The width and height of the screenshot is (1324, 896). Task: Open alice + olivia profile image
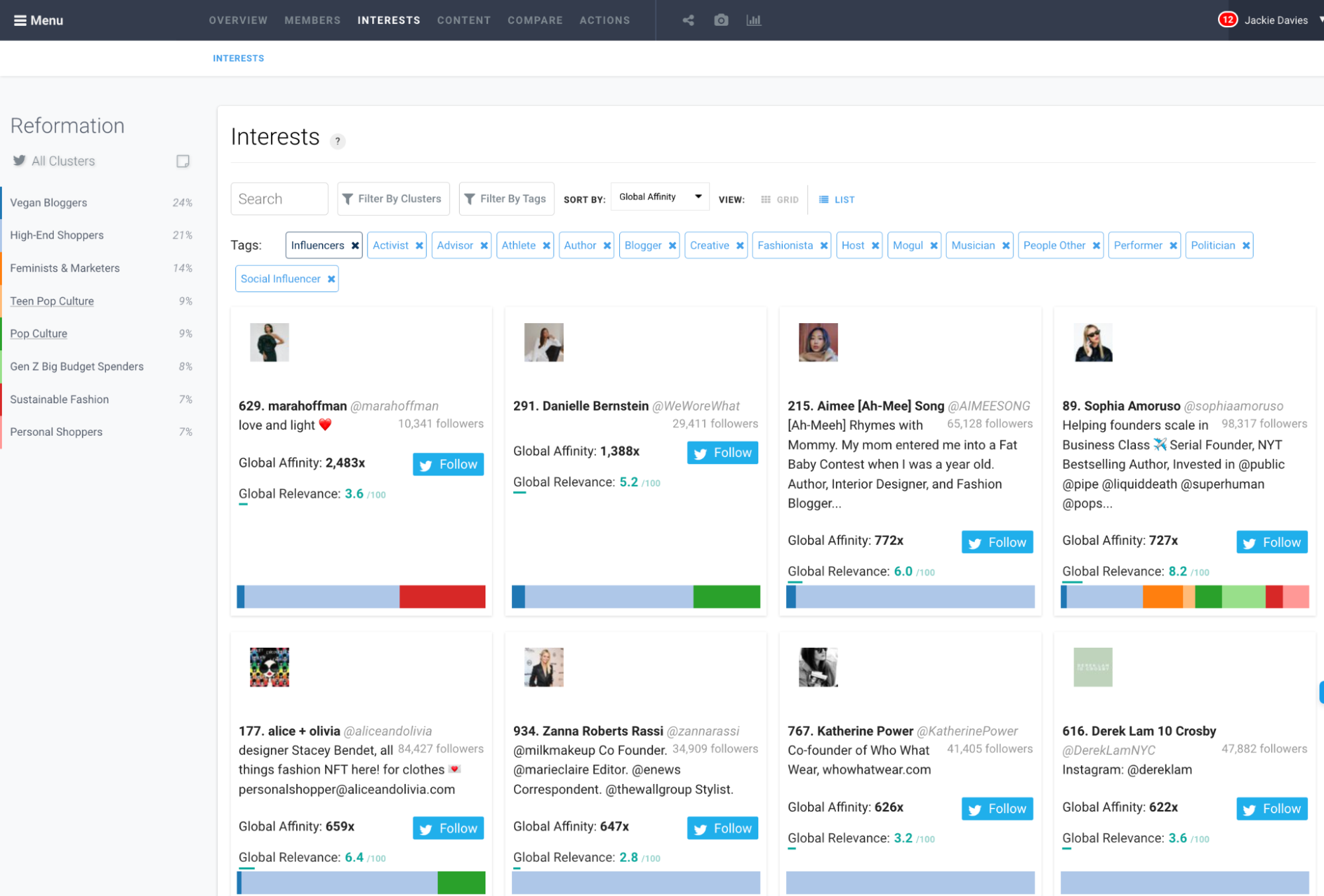(x=270, y=667)
